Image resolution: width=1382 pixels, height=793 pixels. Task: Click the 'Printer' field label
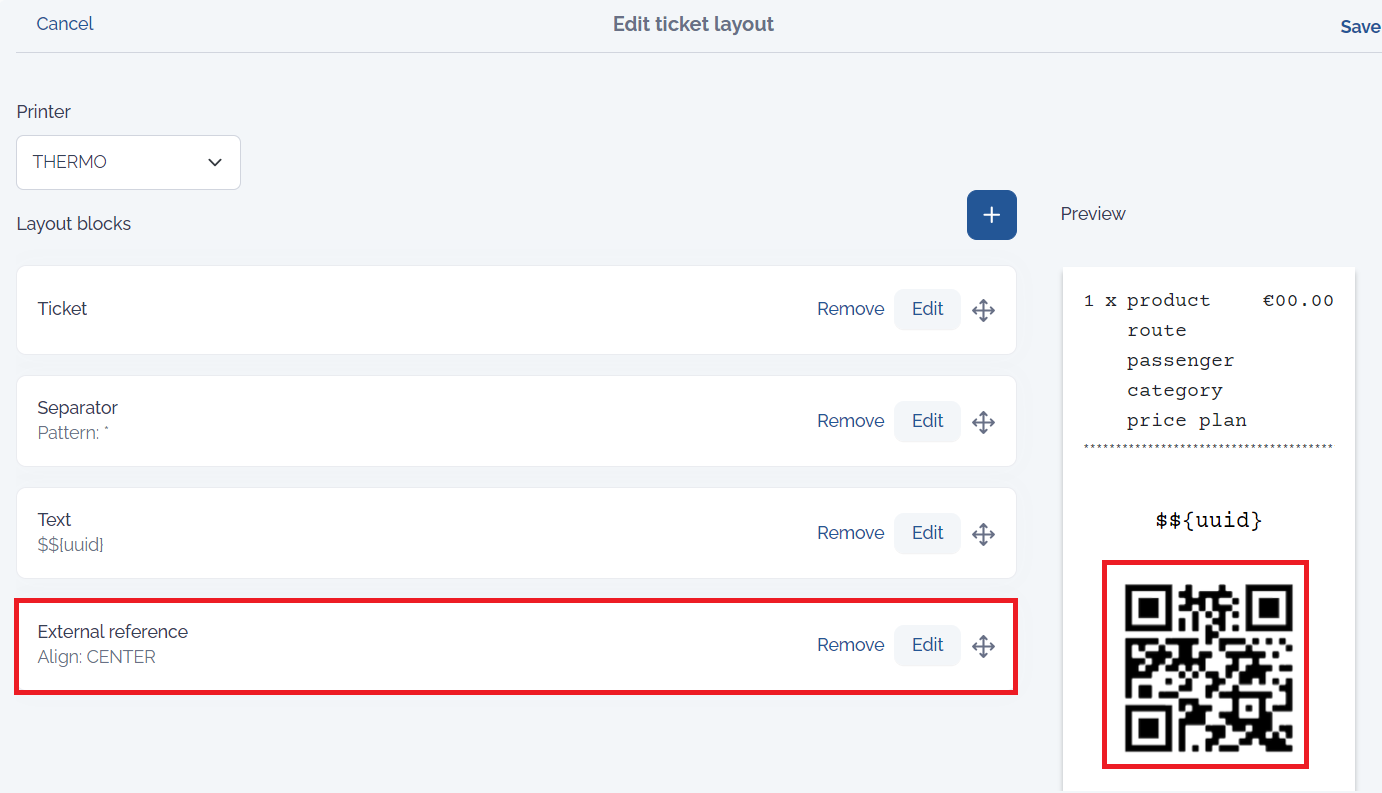click(44, 112)
